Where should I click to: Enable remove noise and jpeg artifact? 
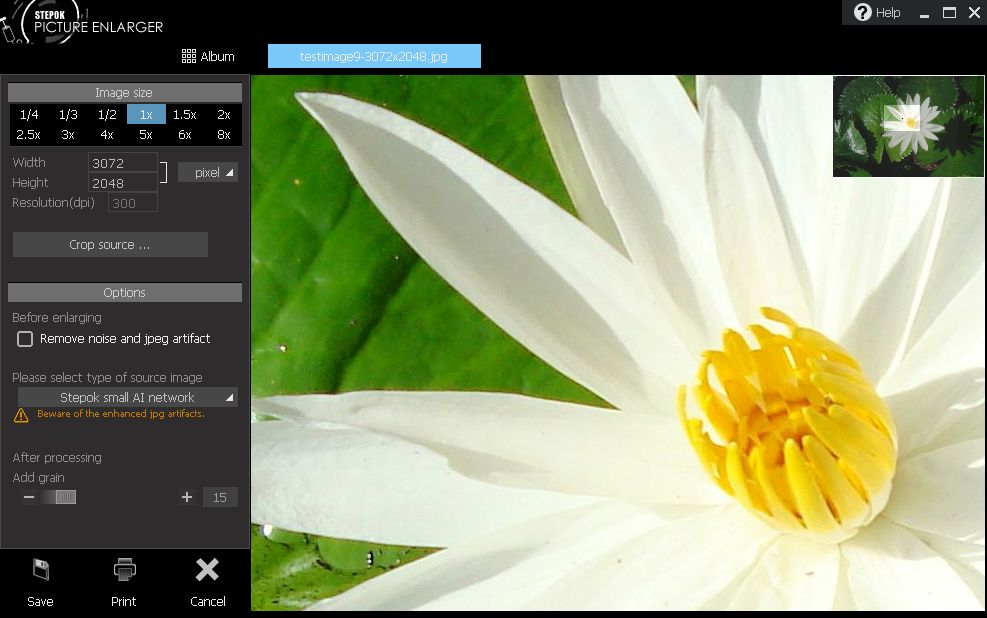pos(25,339)
